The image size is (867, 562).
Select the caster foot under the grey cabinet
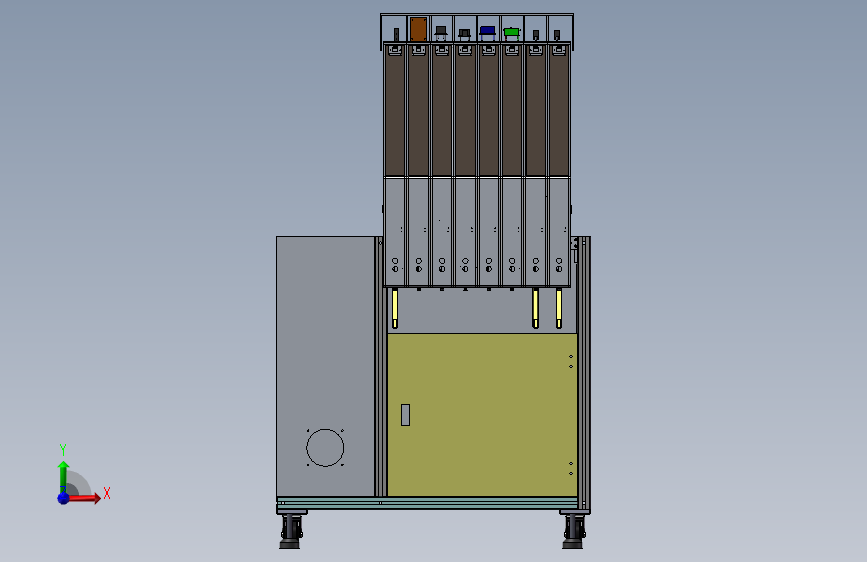291,532
